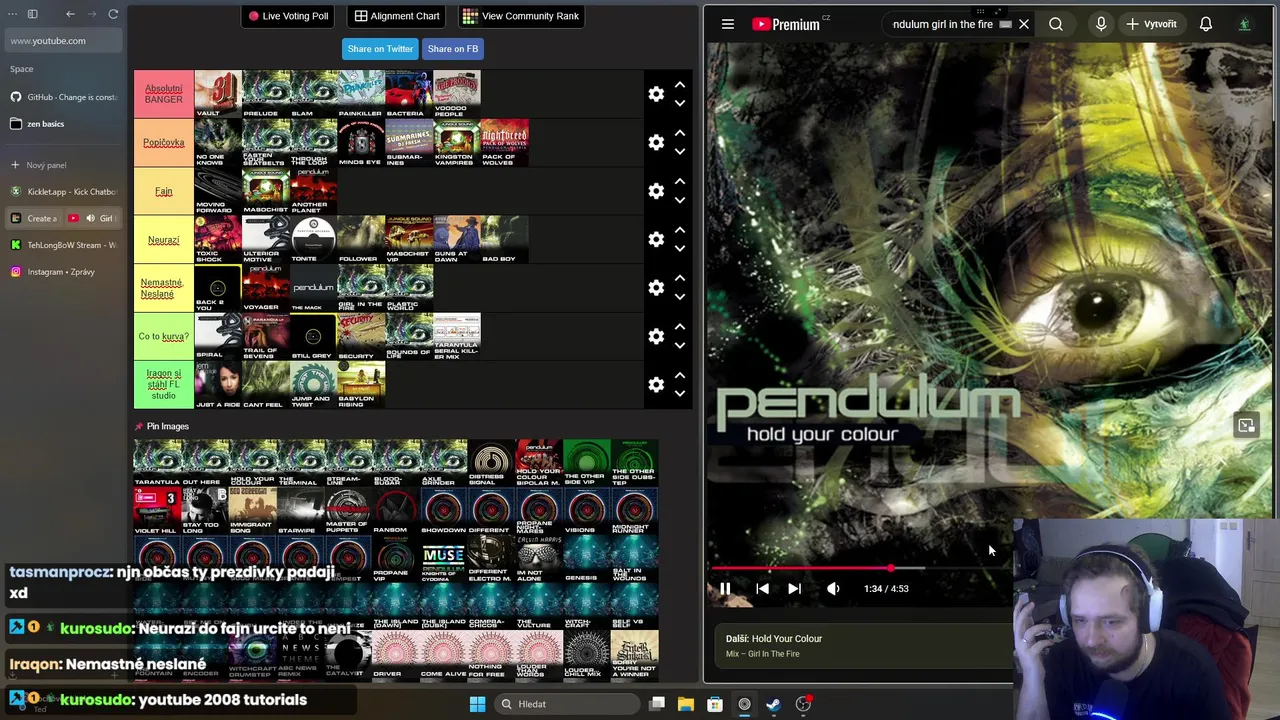Move Popíčovka tier up with arrow
The height and width of the screenshot is (720, 1280).
(x=680, y=133)
